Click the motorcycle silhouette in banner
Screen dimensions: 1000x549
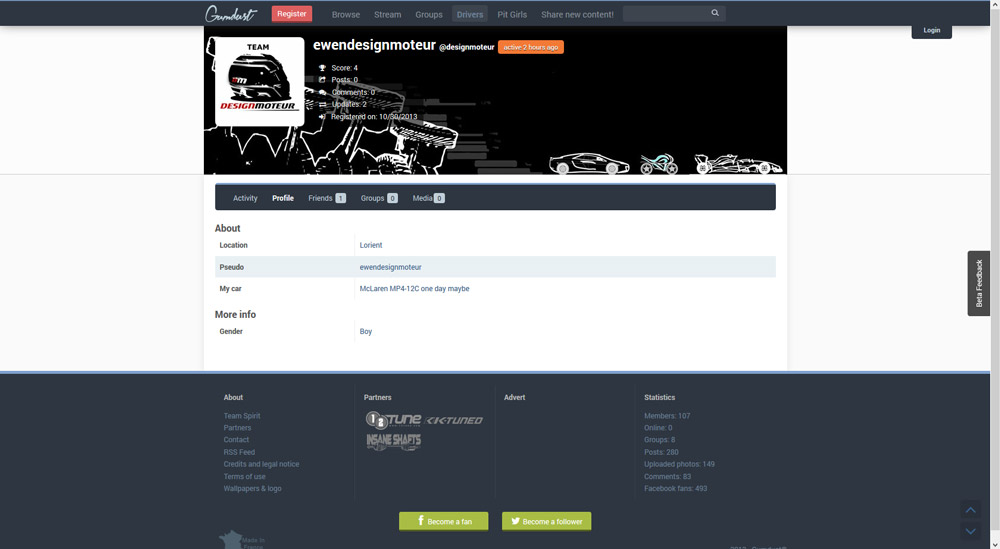pyautogui.click(x=659, y=163)
